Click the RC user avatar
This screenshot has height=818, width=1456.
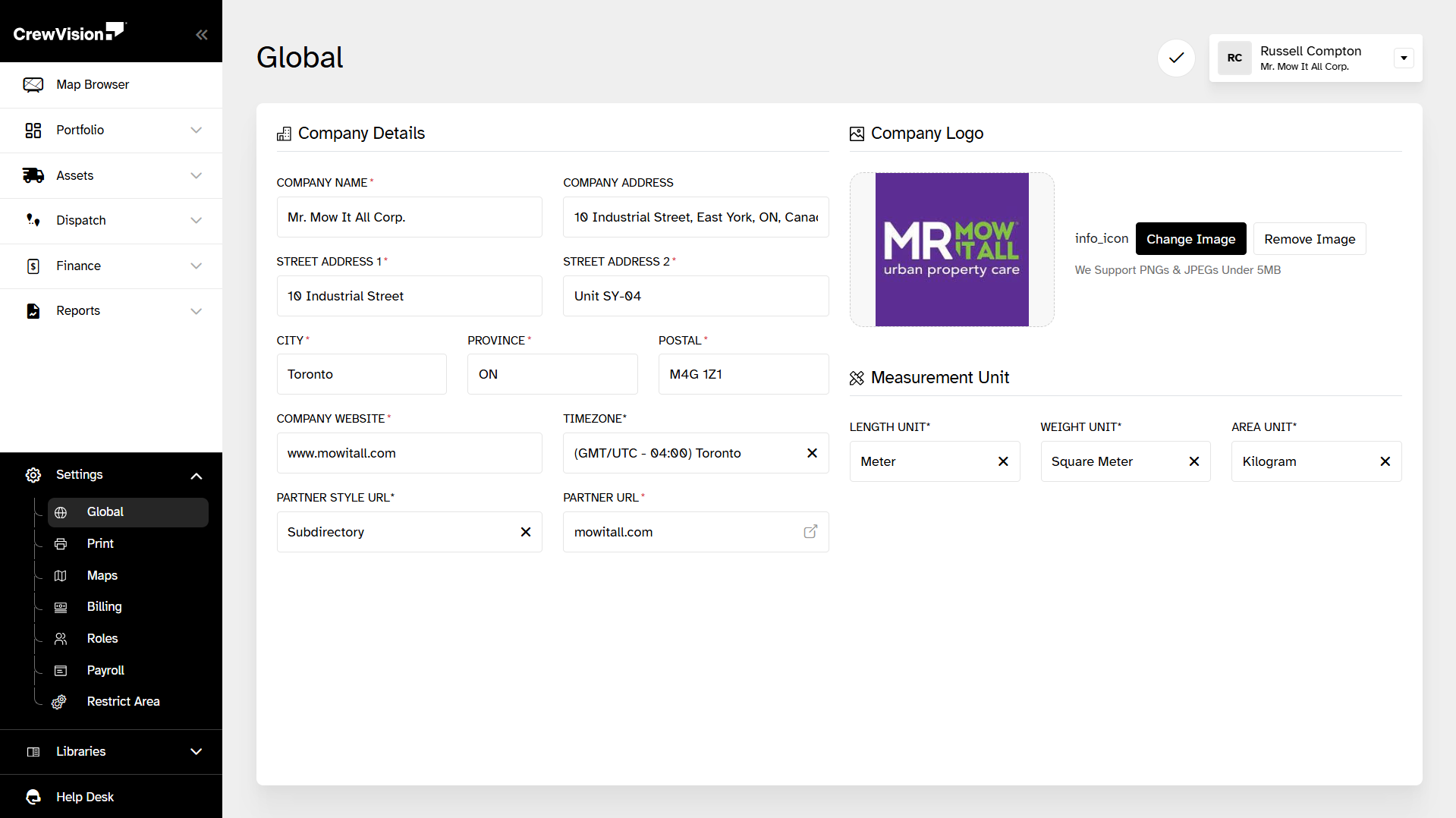(x=1234, y=58)
